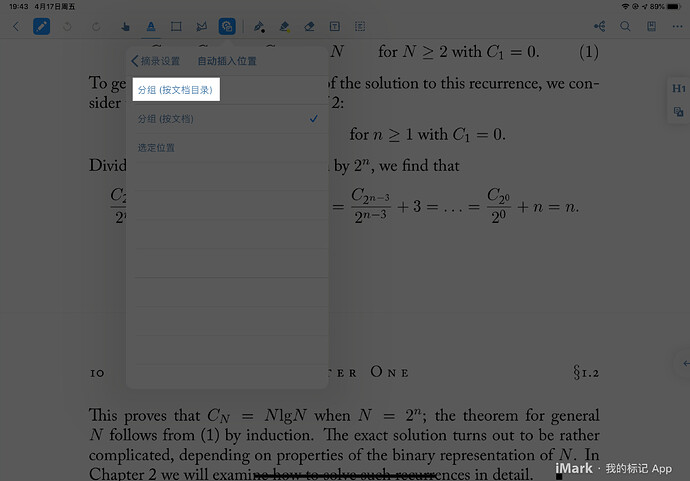The image size is (690, 481).
Task: Click the undo arrow icon
Action: [x=67, y=26]
